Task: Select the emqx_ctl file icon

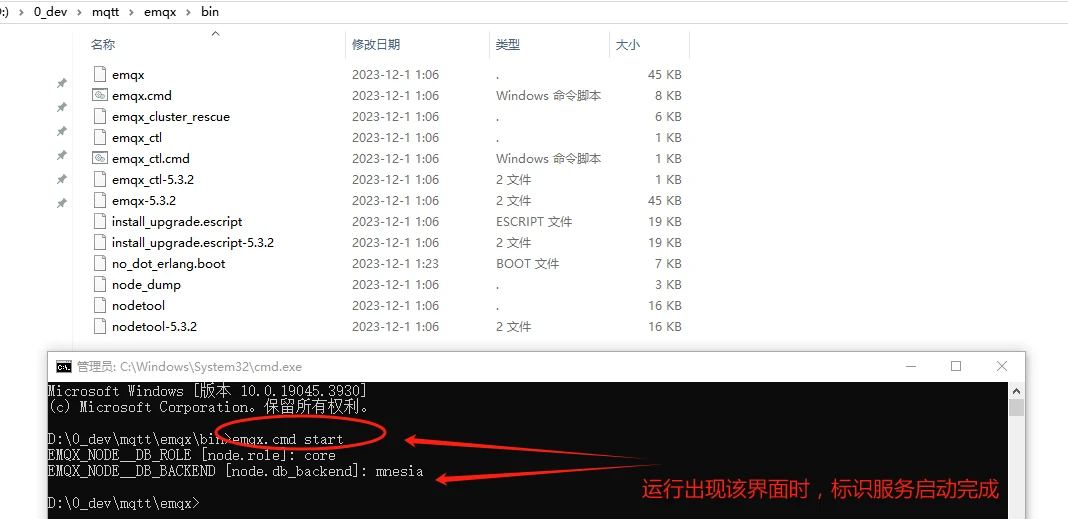Action: 99,138
